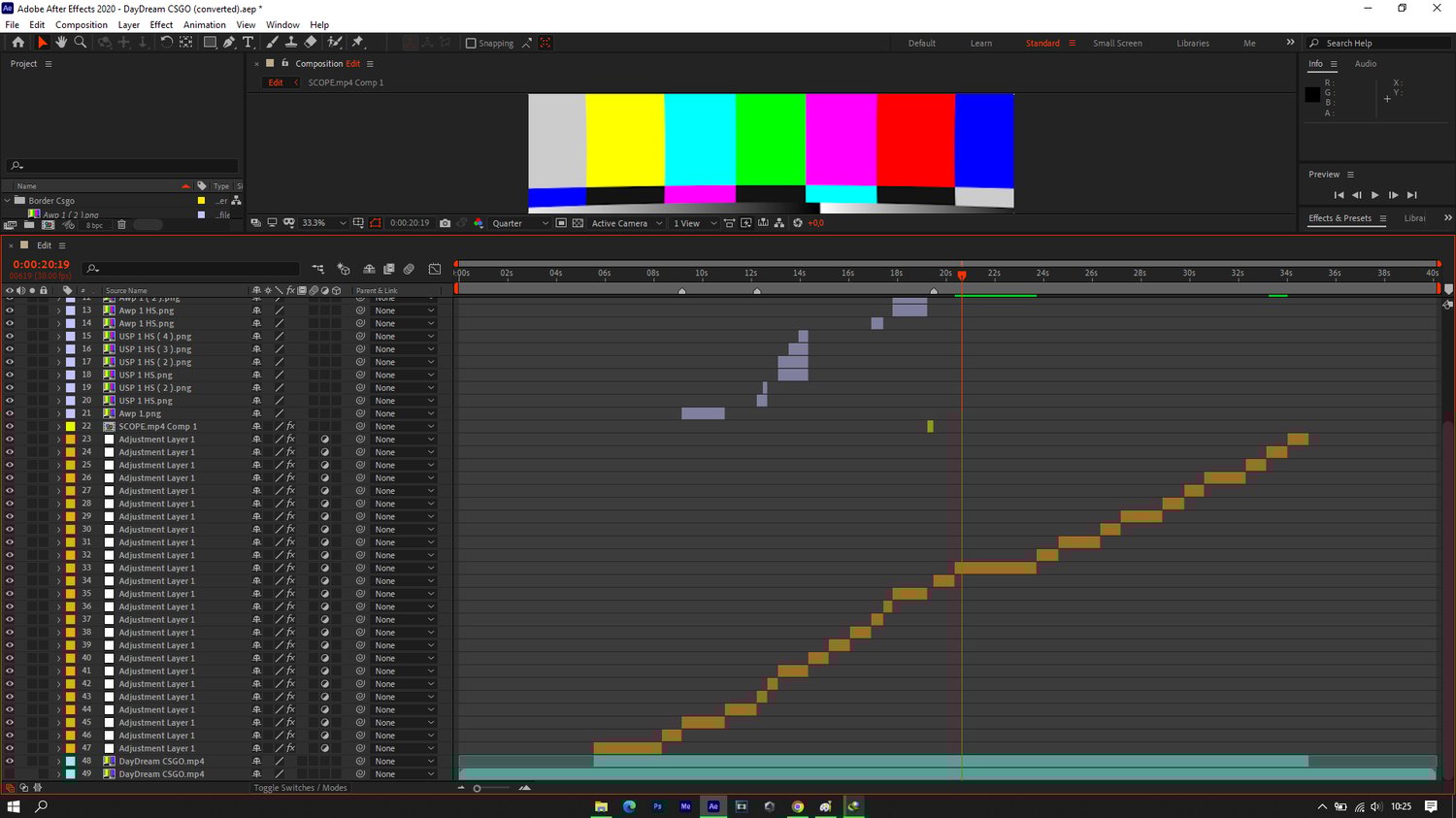Select the Brush tool
This screenshot has width=1456, height=818.
273,43
